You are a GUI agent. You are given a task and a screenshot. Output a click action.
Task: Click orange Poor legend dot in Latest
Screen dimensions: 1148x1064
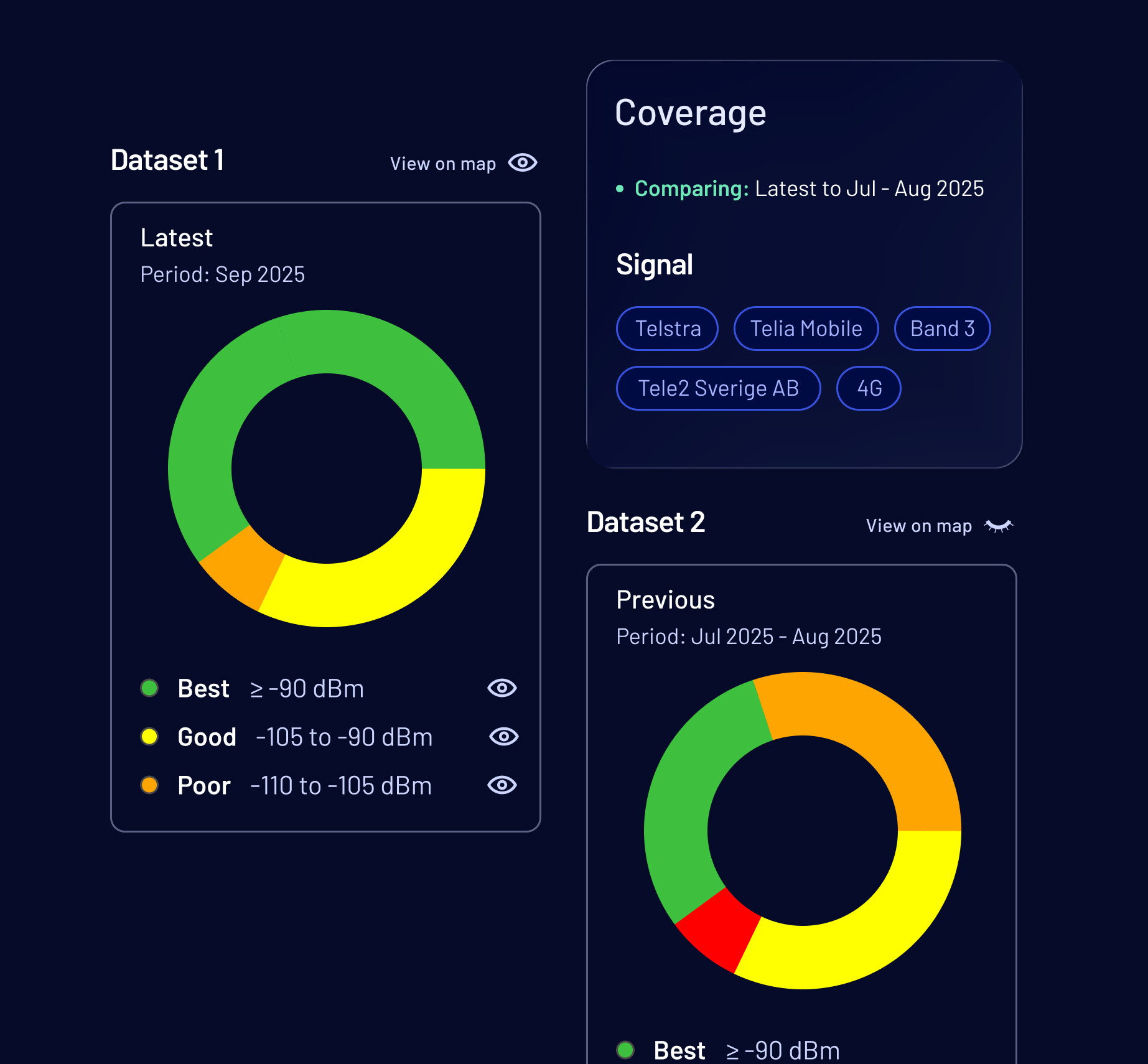[149, 785]
